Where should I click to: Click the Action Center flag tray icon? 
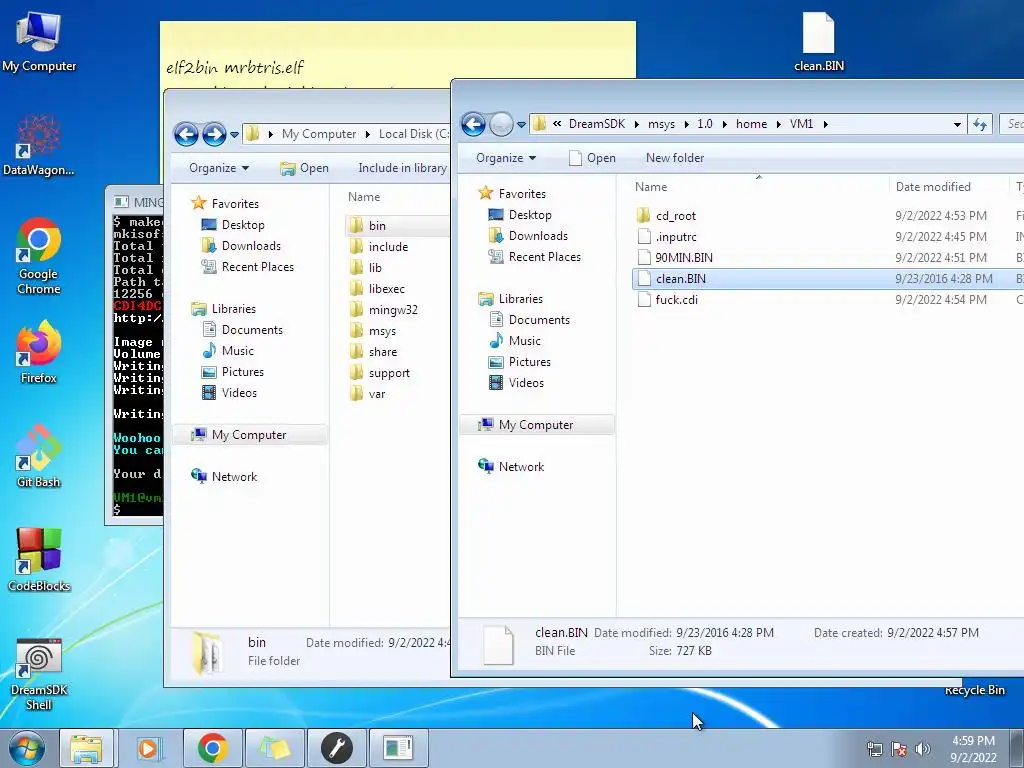899,749
